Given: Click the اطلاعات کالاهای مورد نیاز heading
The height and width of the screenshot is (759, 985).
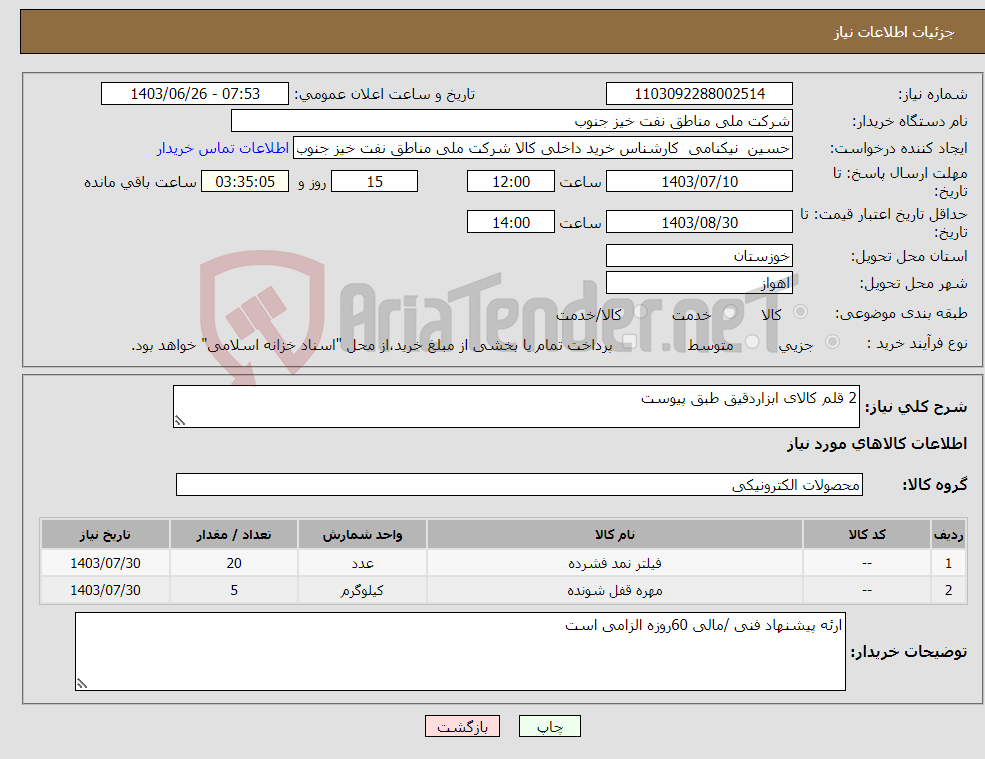Looking at the screenshot, I should pyautogui.click(x=877, y=444).
